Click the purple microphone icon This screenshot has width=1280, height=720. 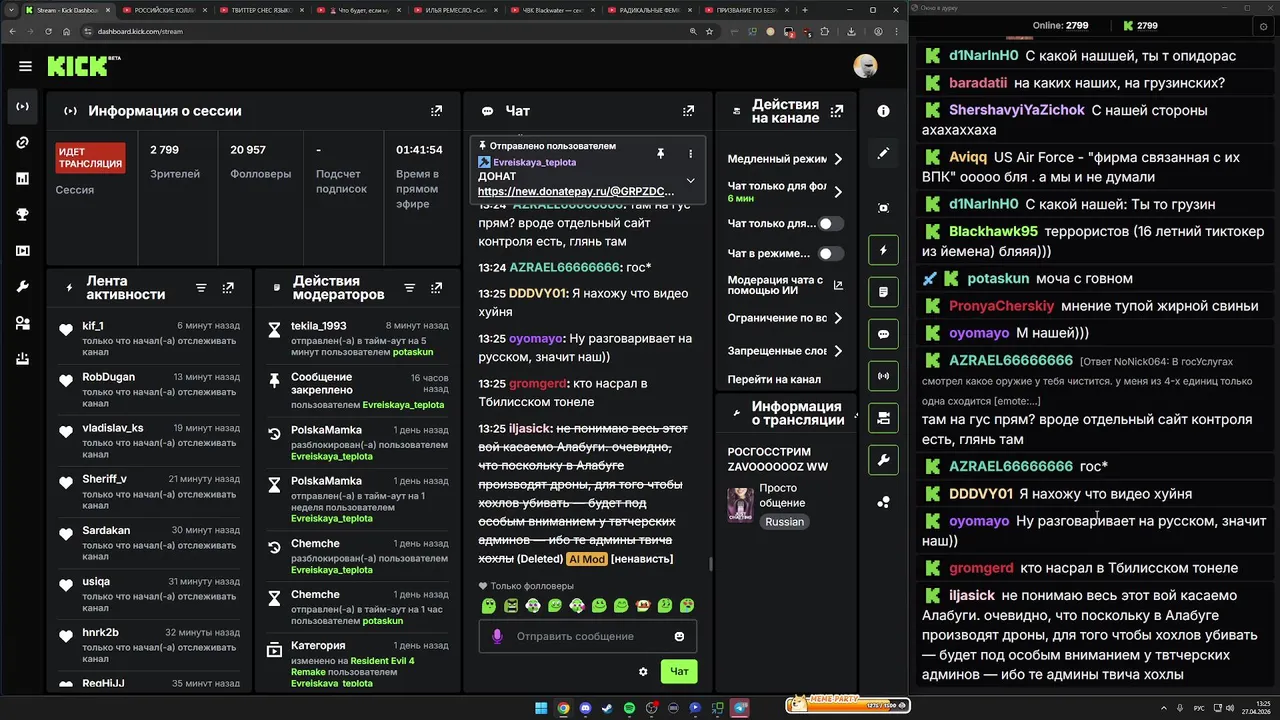point(497,636)
